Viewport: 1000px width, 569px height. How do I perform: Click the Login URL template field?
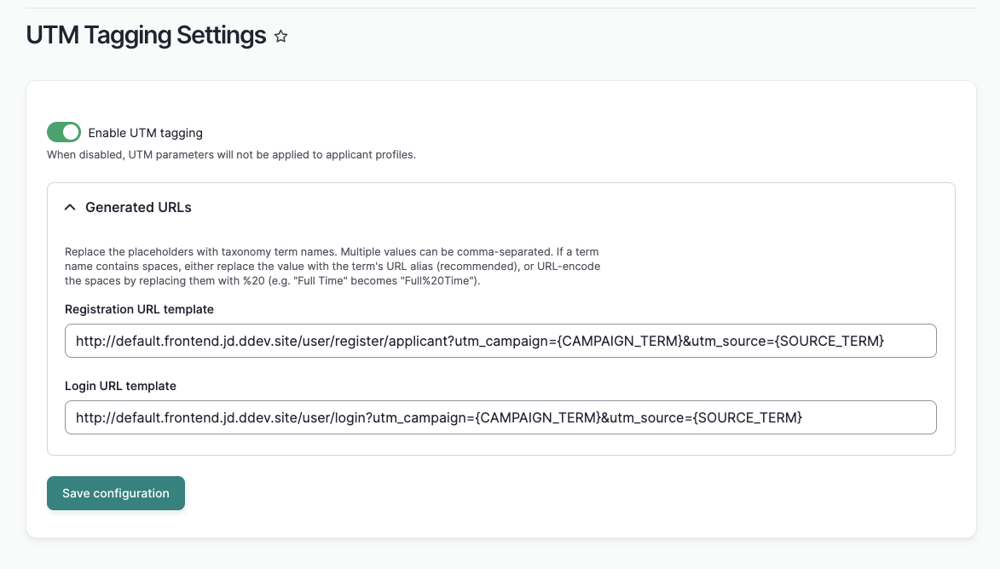click(501, 417)
